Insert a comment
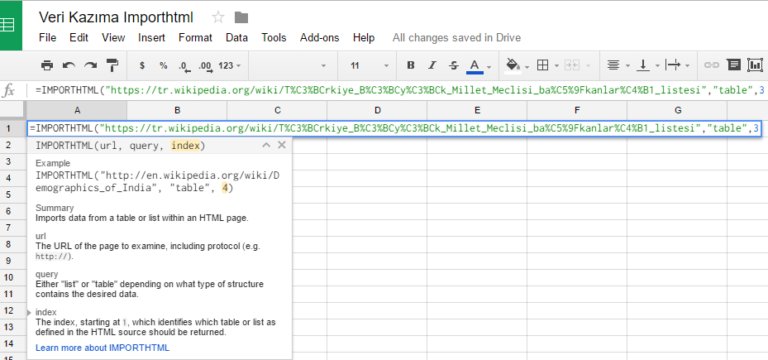 click(733, 65)
